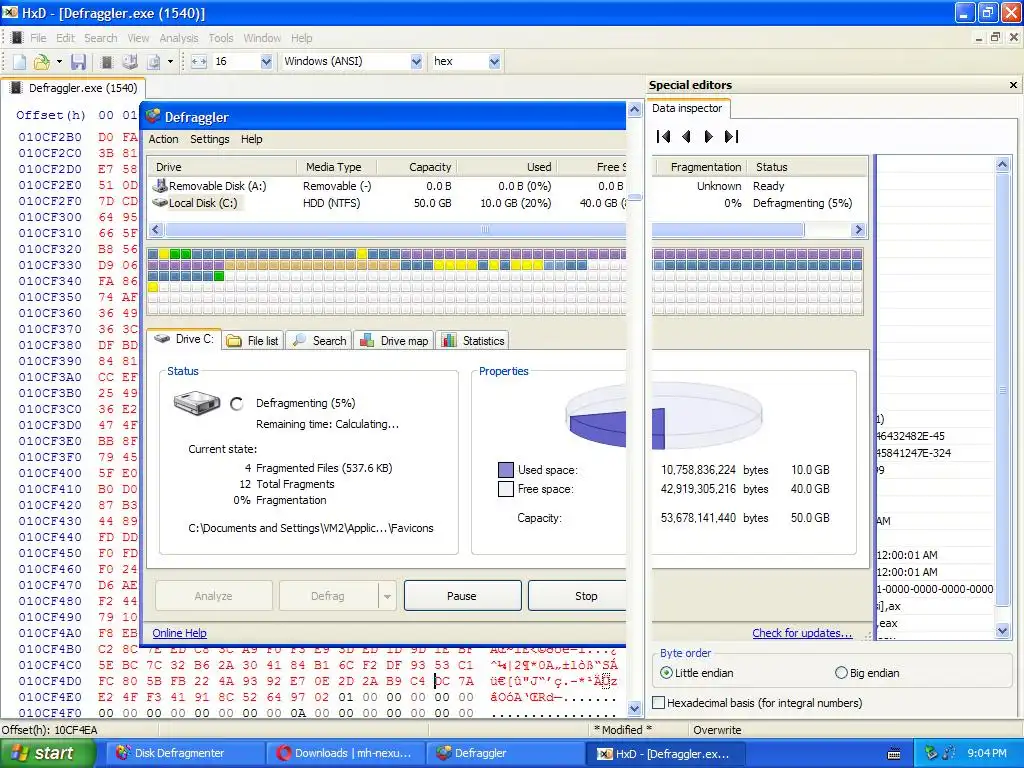Click the Open disk image icon in HxD toolbar
This screenshot has height=768, width=1024.
click(153, 61)
